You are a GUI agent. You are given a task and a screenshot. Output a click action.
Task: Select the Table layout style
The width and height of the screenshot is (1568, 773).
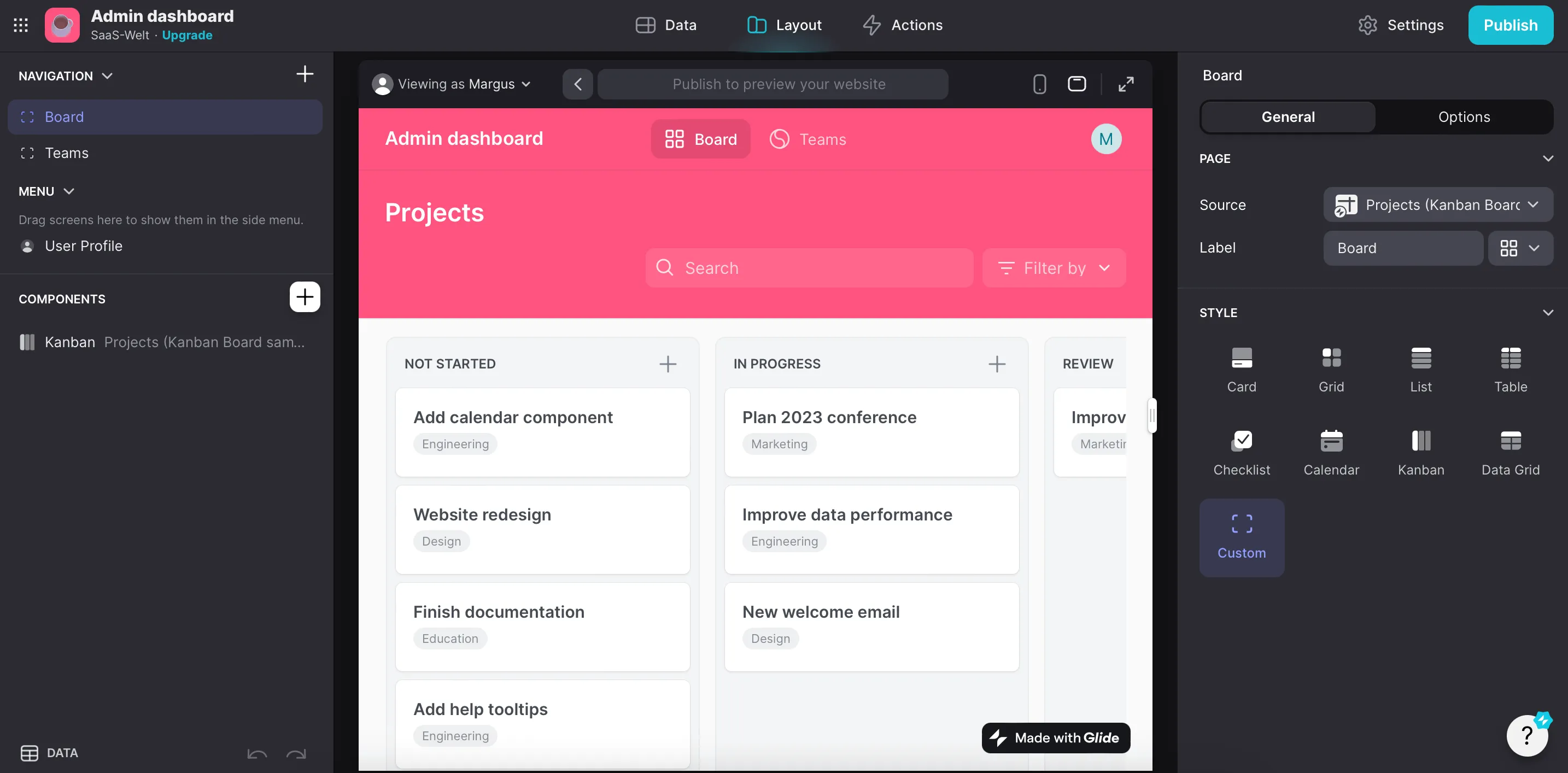(x=1511, y=368)
